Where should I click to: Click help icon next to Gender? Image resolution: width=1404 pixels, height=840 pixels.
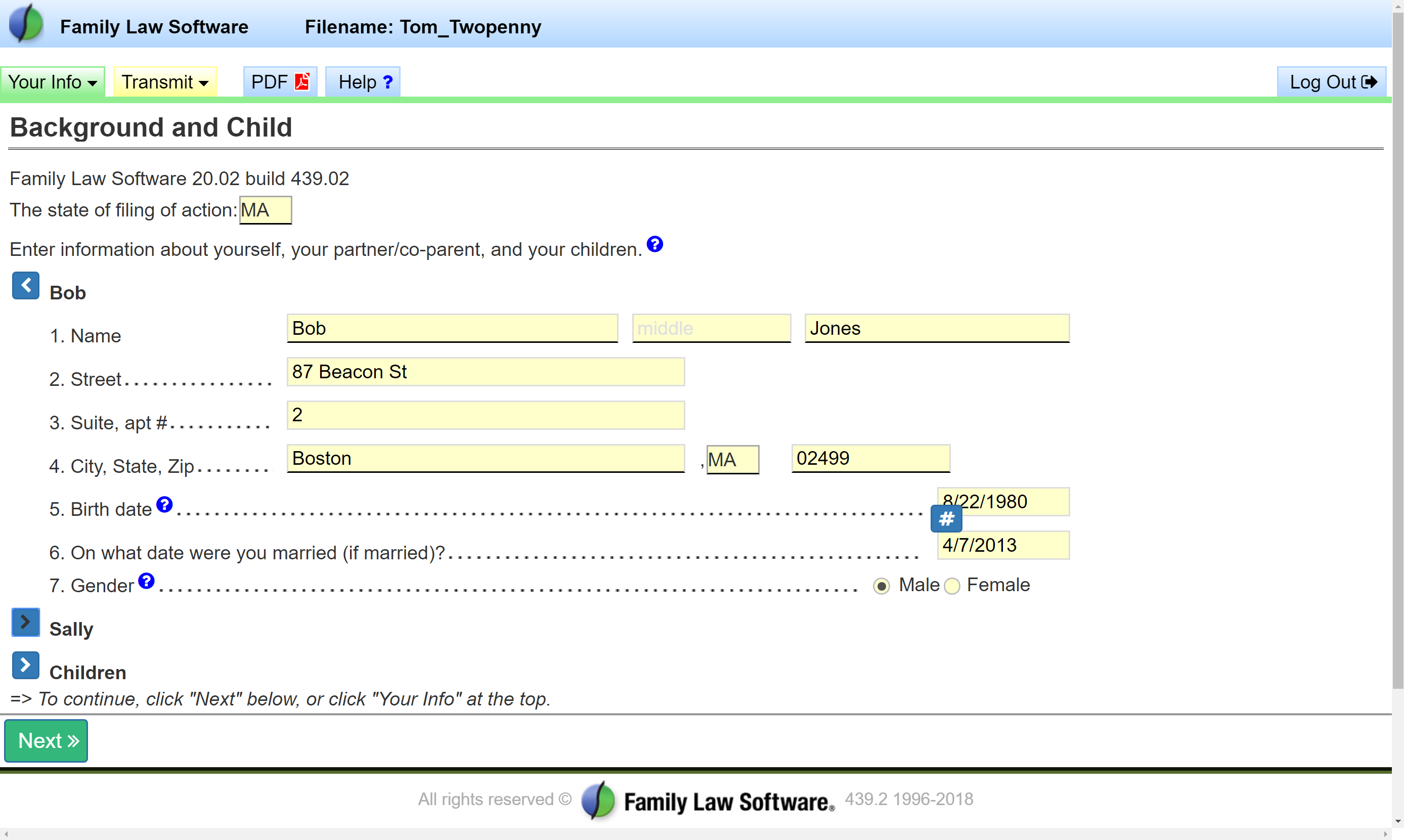coord(146,580)
